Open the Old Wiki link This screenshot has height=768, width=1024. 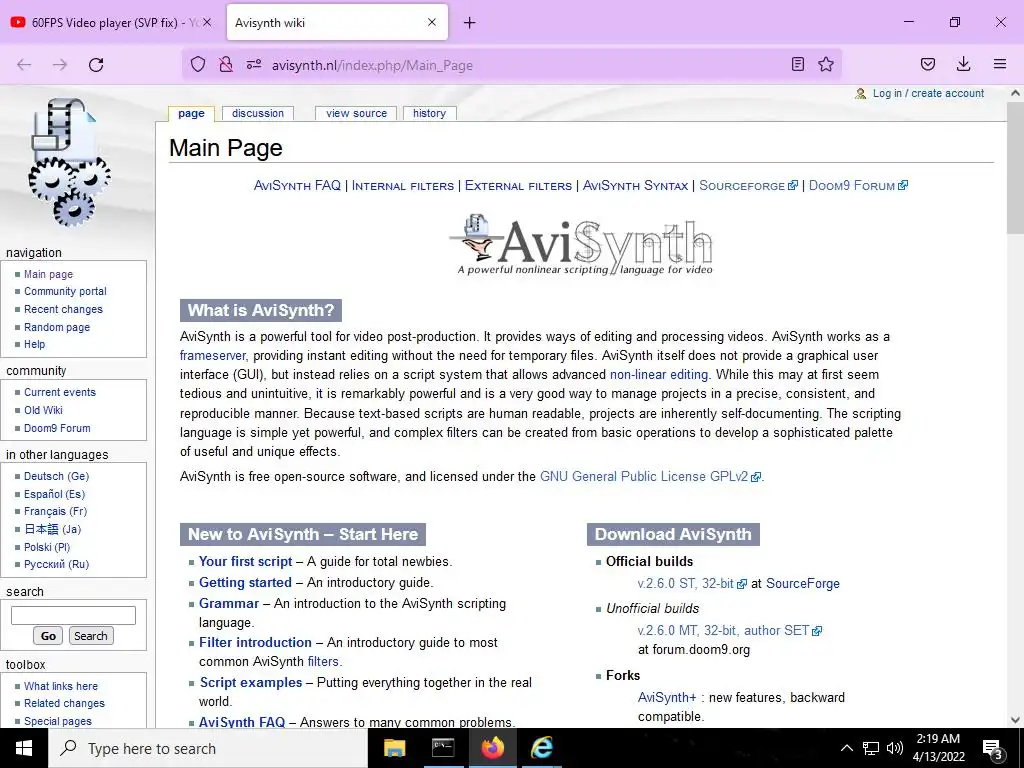[43, 410]
